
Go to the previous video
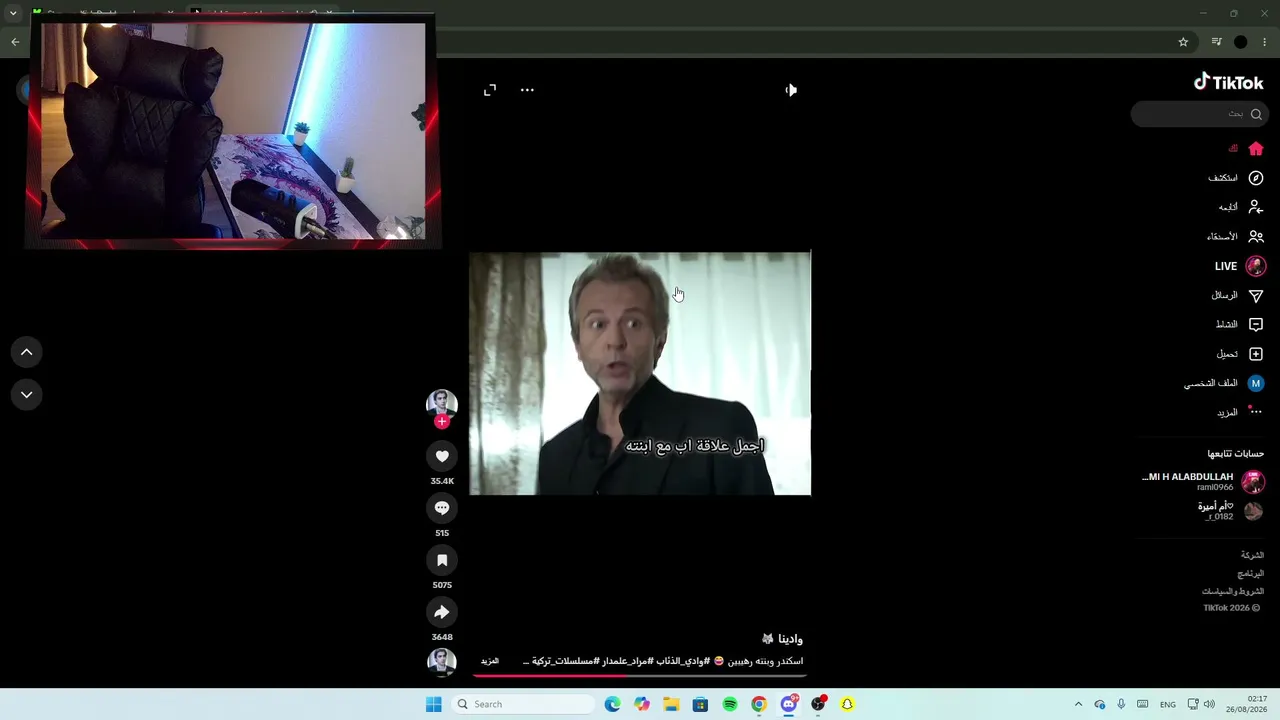click(27, 352)
